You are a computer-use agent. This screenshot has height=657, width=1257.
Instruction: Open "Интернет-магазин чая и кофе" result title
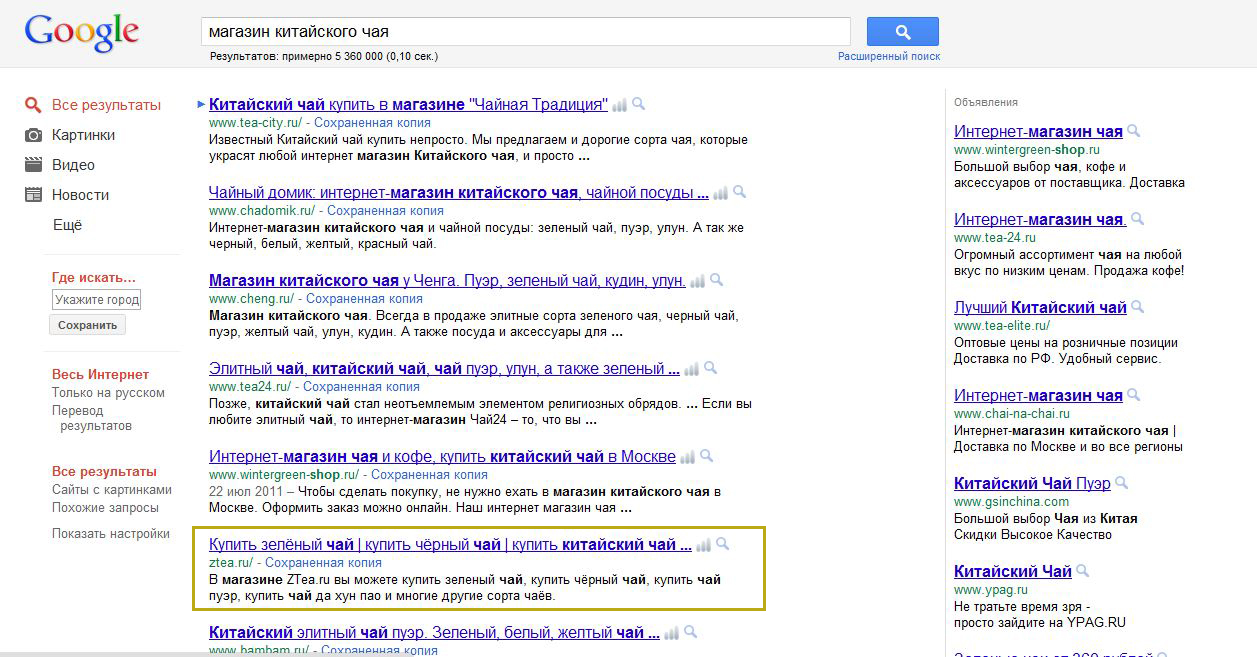(x=442, y=456)
